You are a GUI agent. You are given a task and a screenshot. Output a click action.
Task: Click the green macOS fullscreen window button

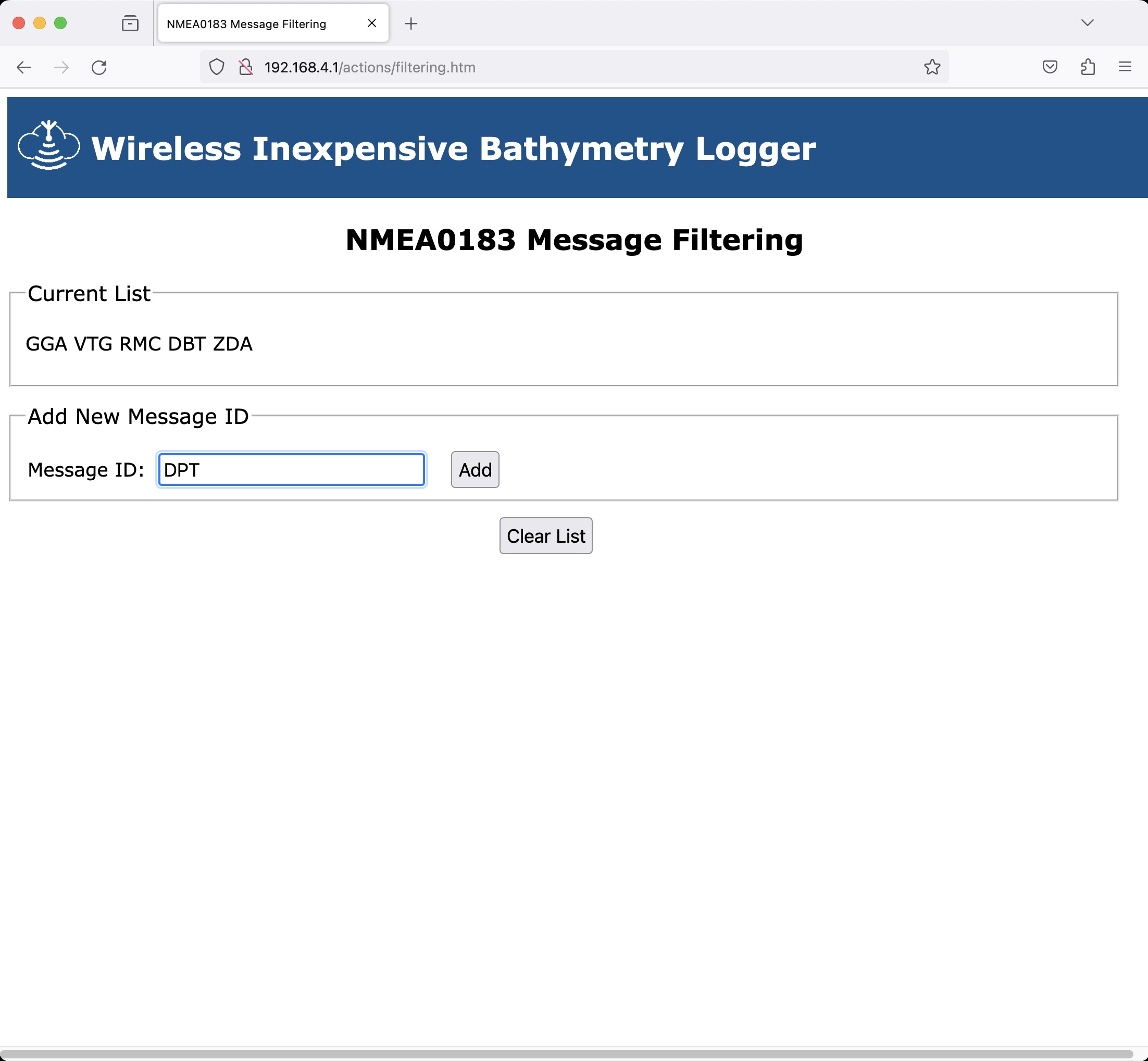coord(60,23)
